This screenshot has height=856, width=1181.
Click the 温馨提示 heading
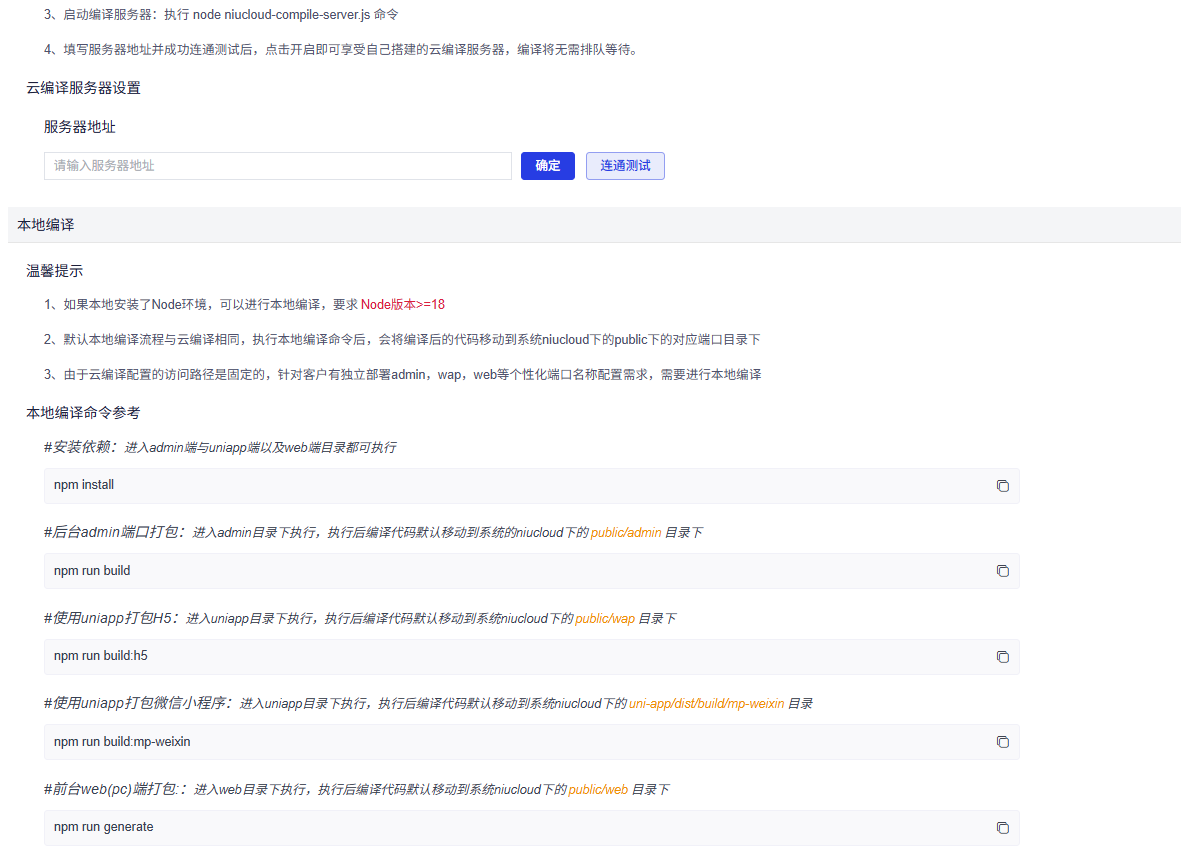tap(54, 271)
